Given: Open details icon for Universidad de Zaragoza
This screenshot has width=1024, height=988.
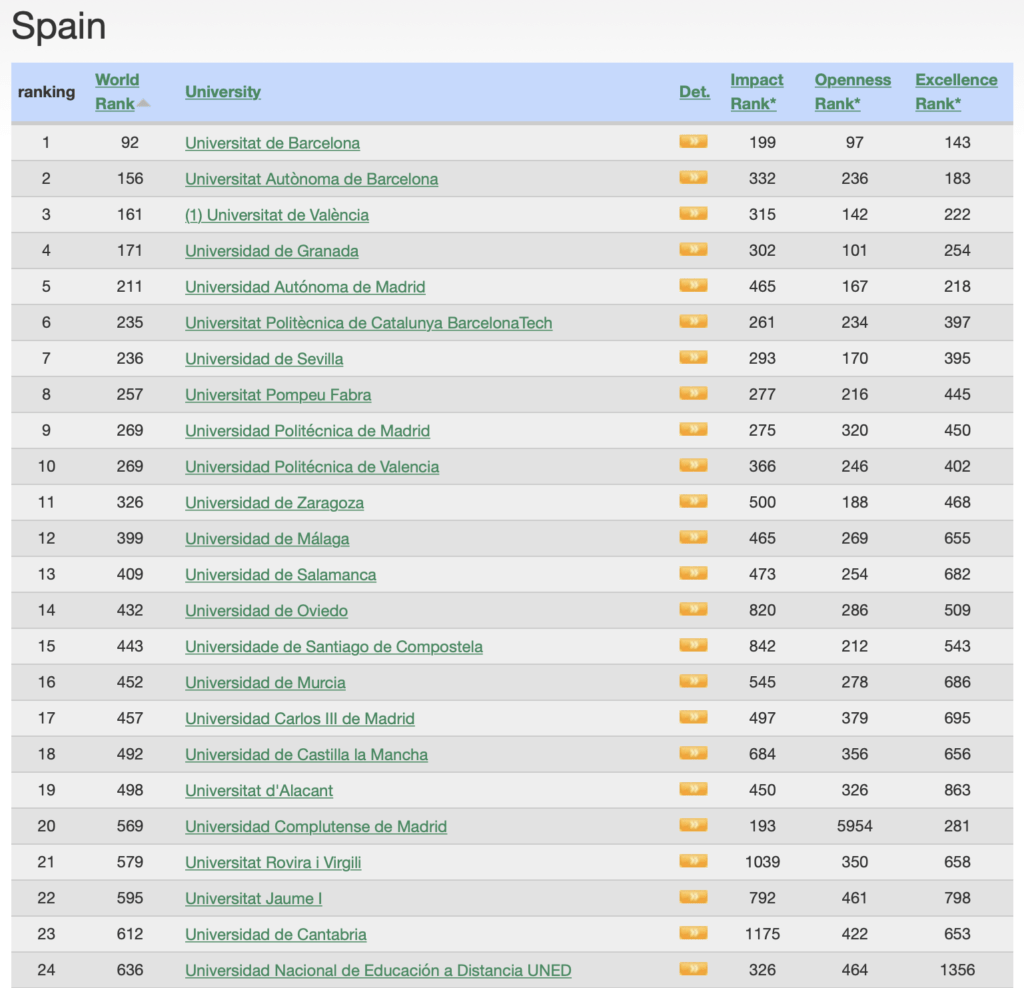Looking at the screenshot, I should [x=693, y=501].
